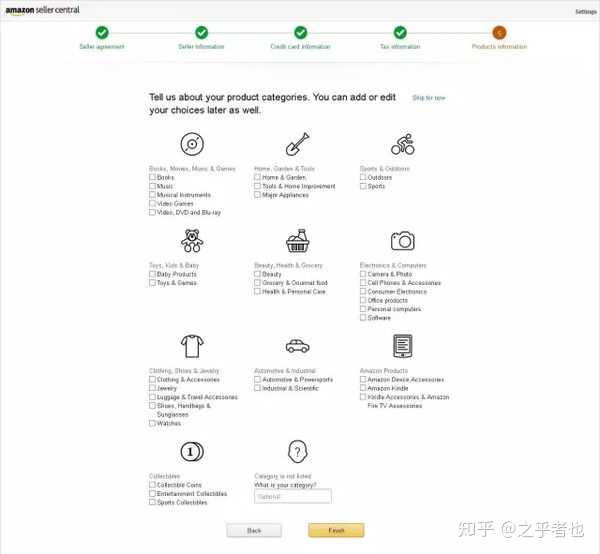Screen dimensions: 600x554
Task: Tick Tools & Home Improvement checkbox
Action: pyautogui.click(x=258, y=186)
